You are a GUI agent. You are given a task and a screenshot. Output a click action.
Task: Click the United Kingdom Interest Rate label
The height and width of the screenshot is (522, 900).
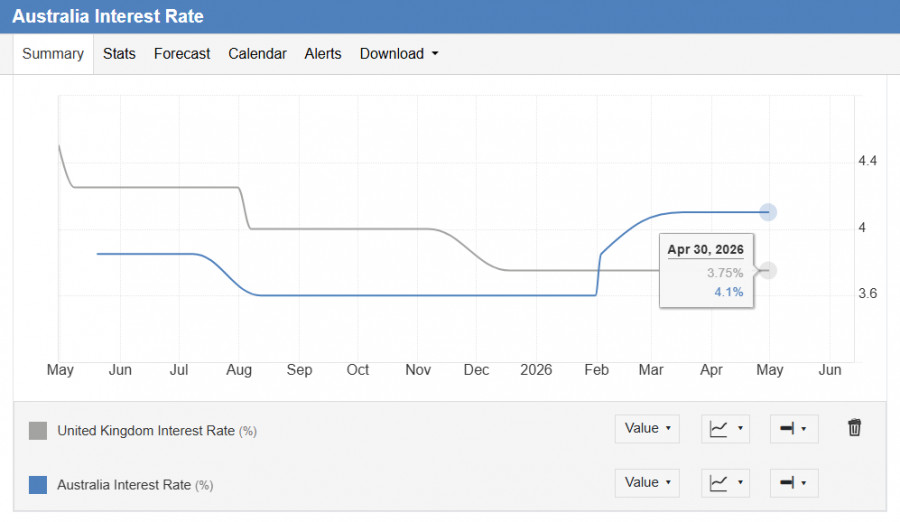(146, 431)
